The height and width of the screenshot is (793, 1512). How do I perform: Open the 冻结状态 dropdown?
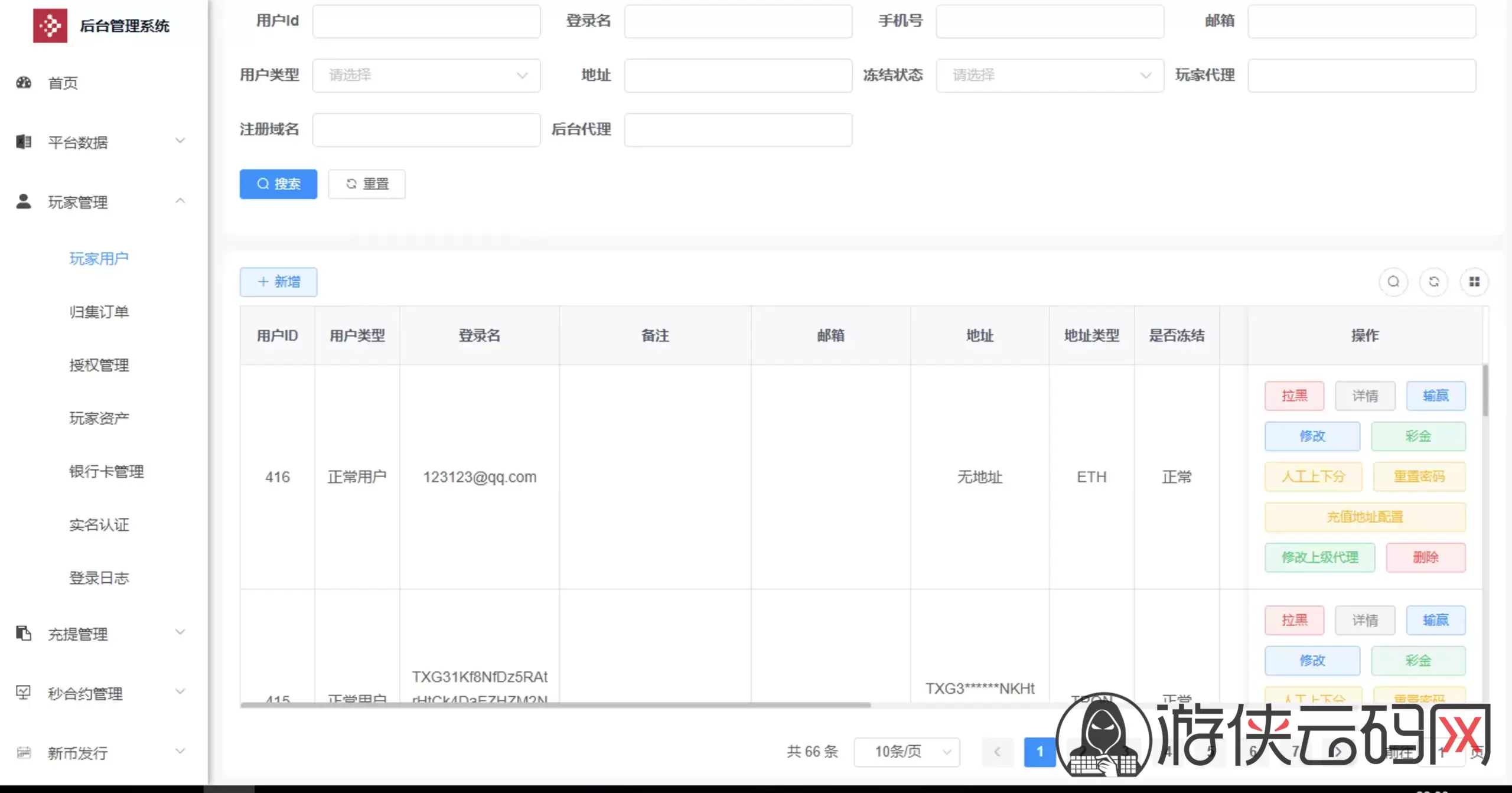pos(1050,75)
